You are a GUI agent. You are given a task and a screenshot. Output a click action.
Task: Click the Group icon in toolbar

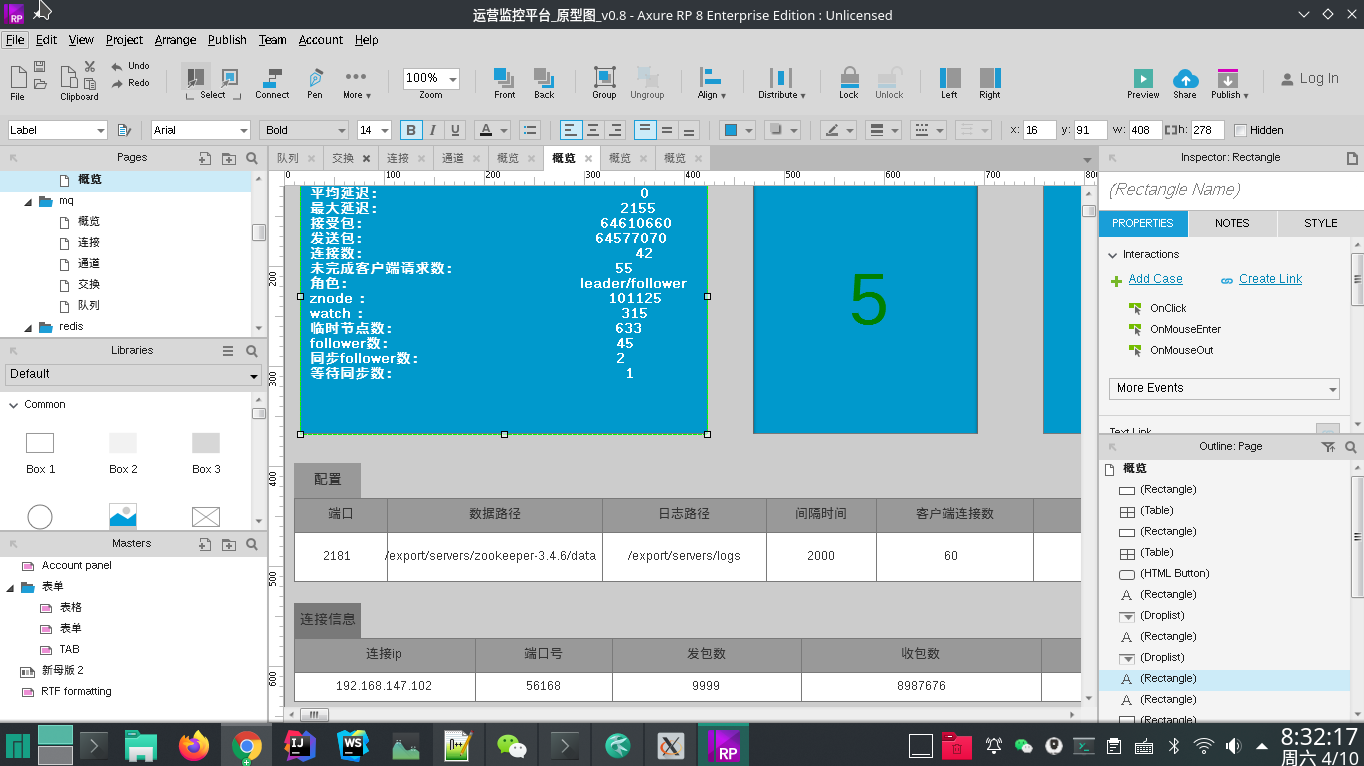pos(604,79)
